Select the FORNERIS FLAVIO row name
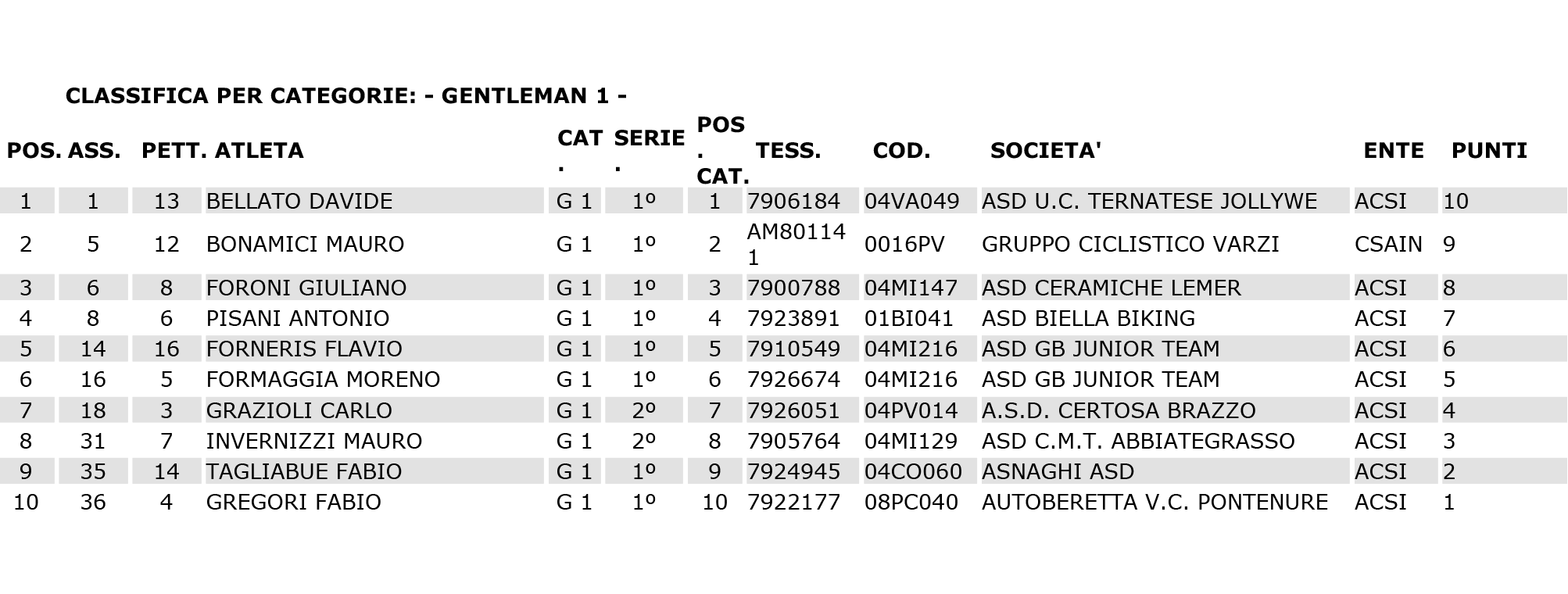 pyautogui.click(x=304, y=349)
